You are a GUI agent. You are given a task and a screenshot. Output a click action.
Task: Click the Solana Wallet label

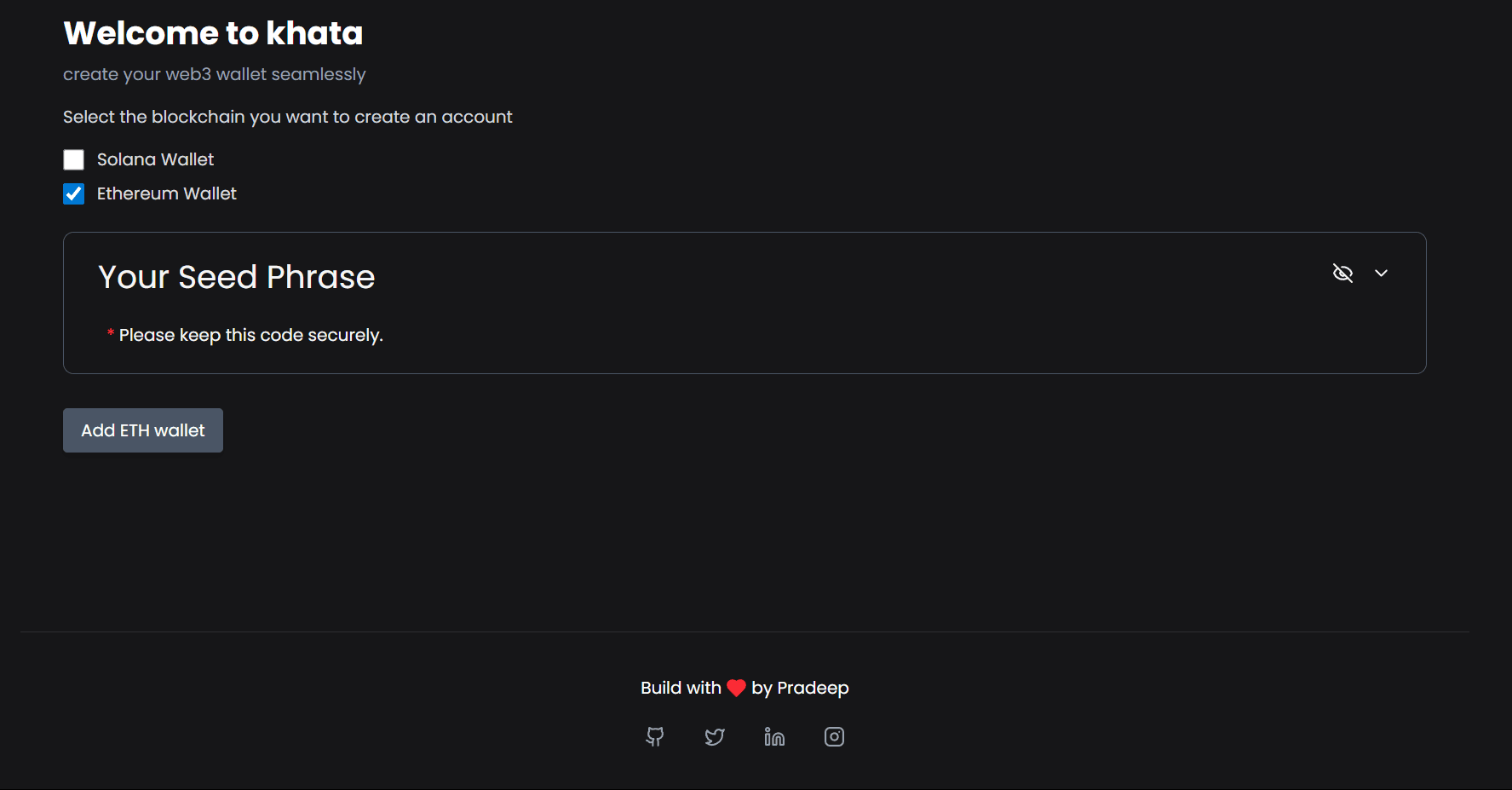pos(155,159)
